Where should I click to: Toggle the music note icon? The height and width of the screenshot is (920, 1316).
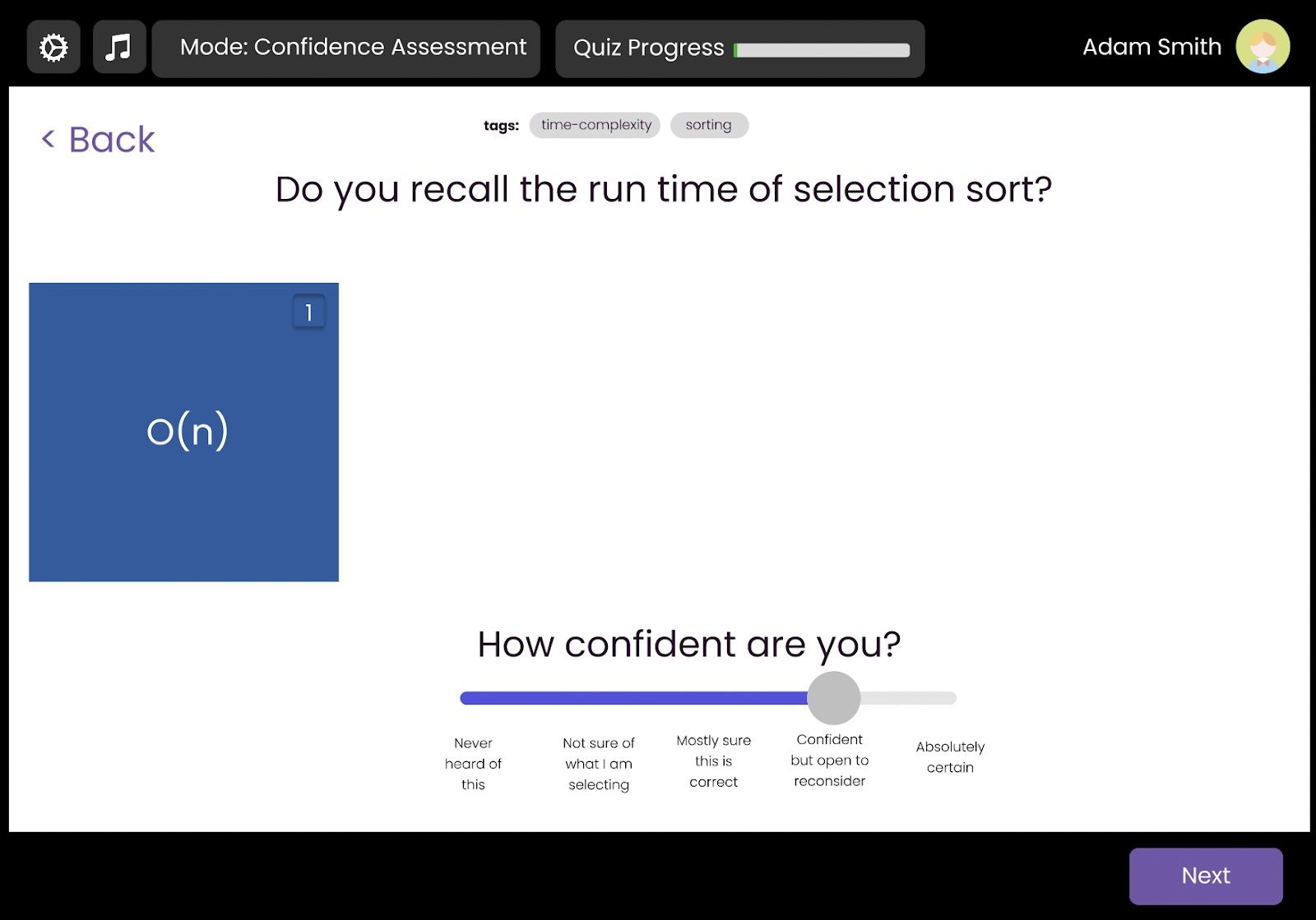click(119, 48)
